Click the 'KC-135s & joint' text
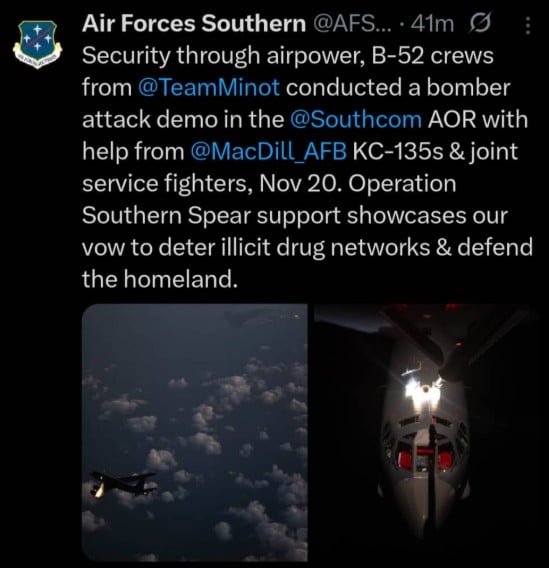Viewport: 549px width, 568px height. pyautogui.click(x=435, y=151)
